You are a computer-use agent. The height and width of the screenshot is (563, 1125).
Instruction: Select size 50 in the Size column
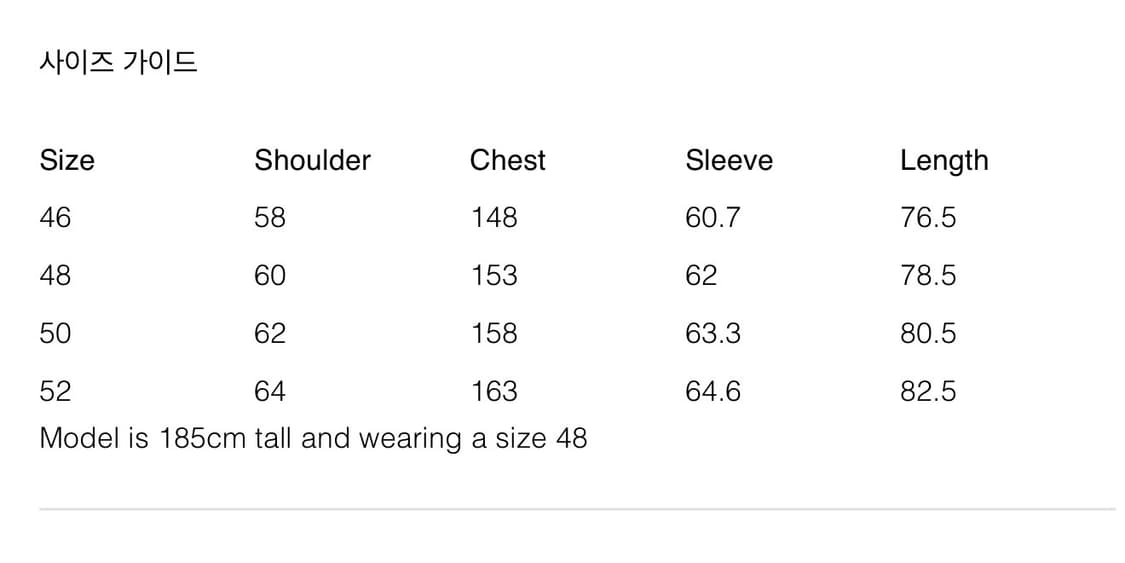(x=55, y=333)
